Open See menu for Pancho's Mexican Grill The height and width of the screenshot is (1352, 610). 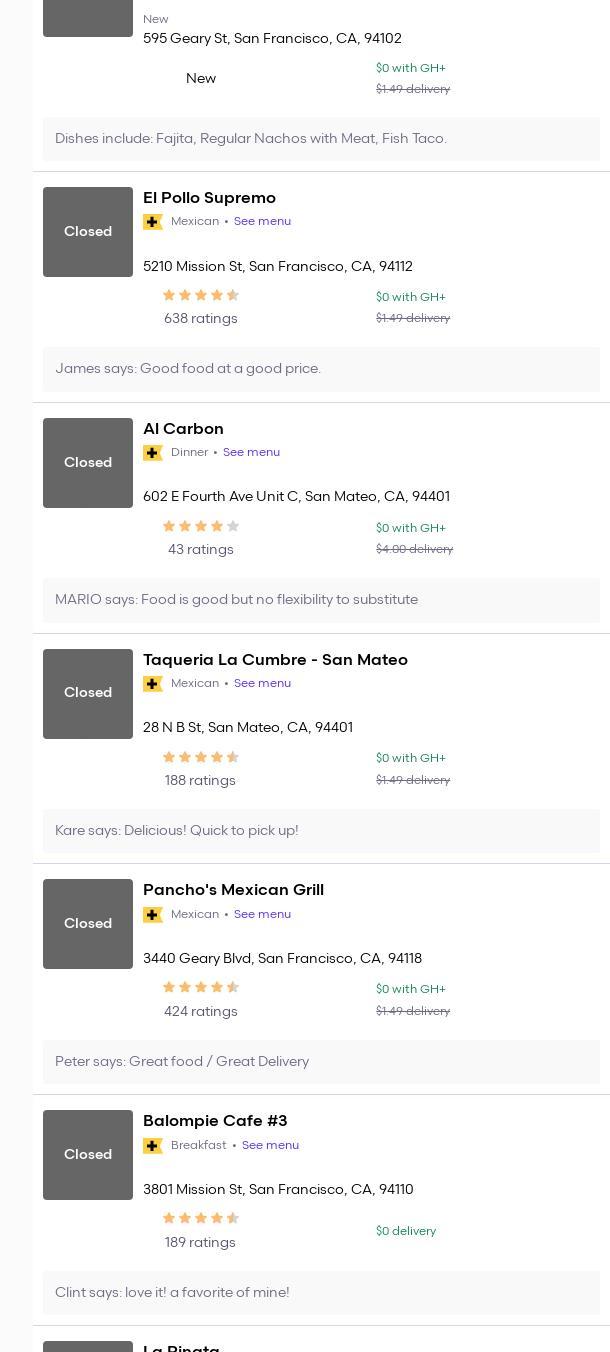262,915
